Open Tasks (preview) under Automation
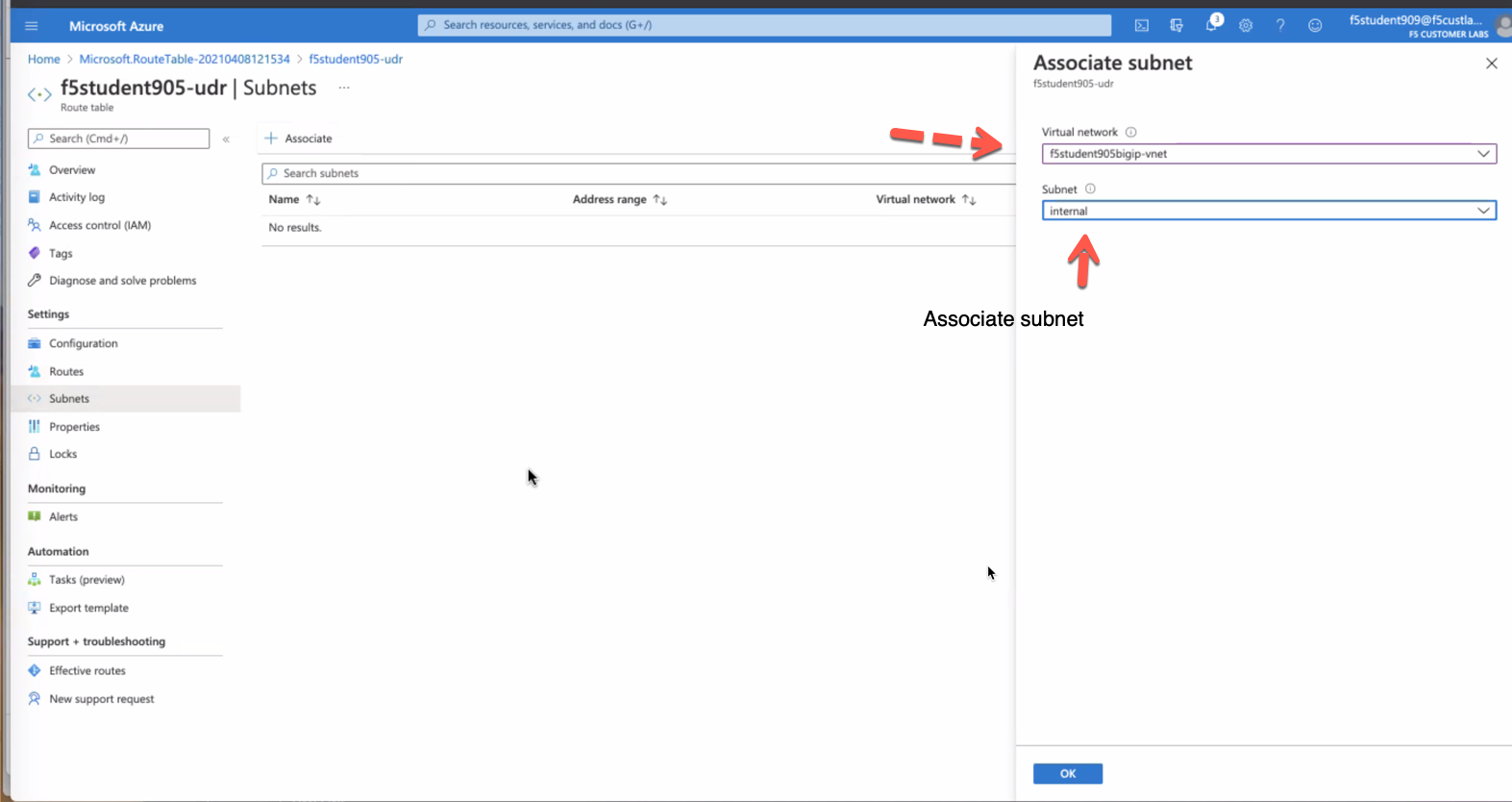Image resolution: width=1512 pixels, height=802 pixels. coord(87,580)
